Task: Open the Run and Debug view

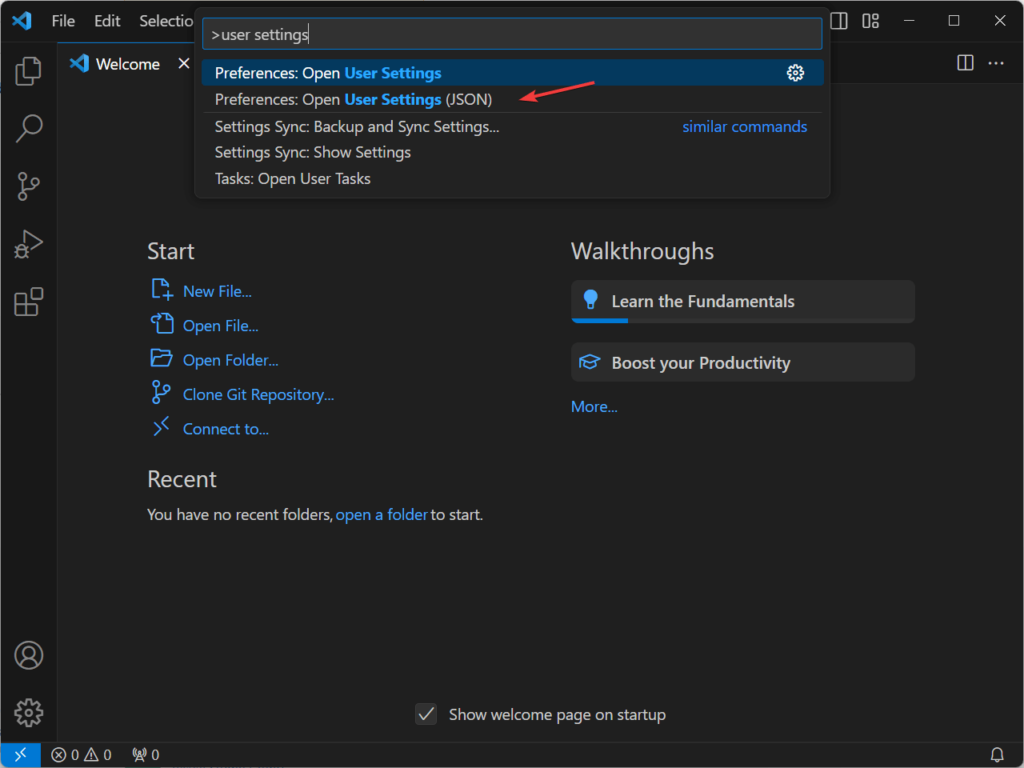Action: (28, 243)
